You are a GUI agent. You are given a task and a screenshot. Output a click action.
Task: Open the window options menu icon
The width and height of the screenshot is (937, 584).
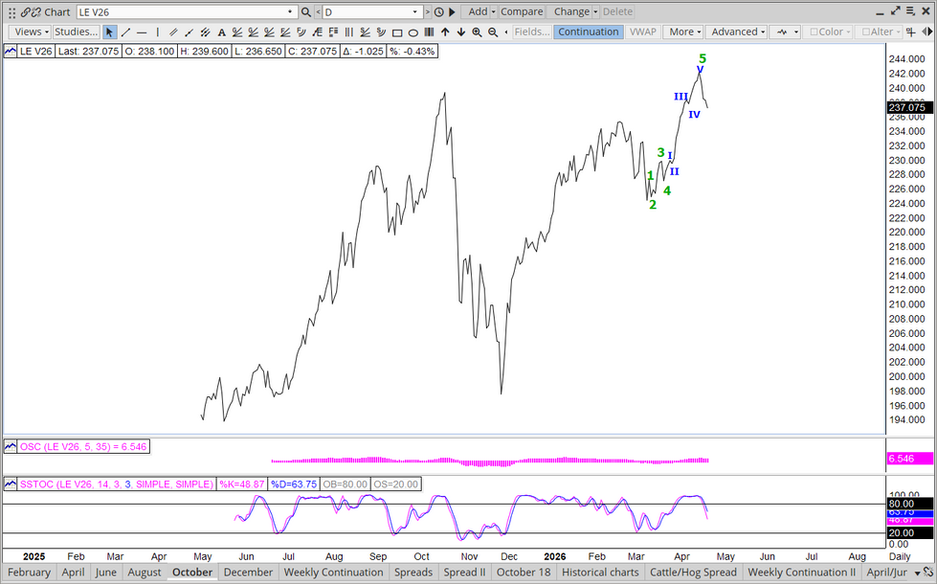point(911,11)
